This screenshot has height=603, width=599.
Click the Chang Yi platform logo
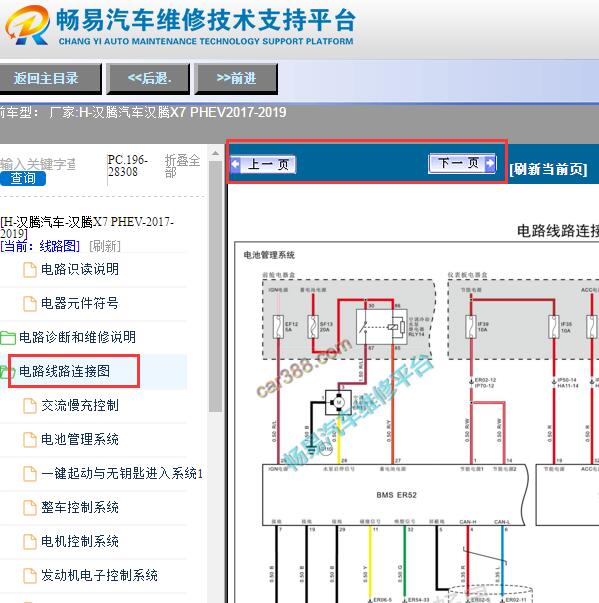[x=27, y=25]
